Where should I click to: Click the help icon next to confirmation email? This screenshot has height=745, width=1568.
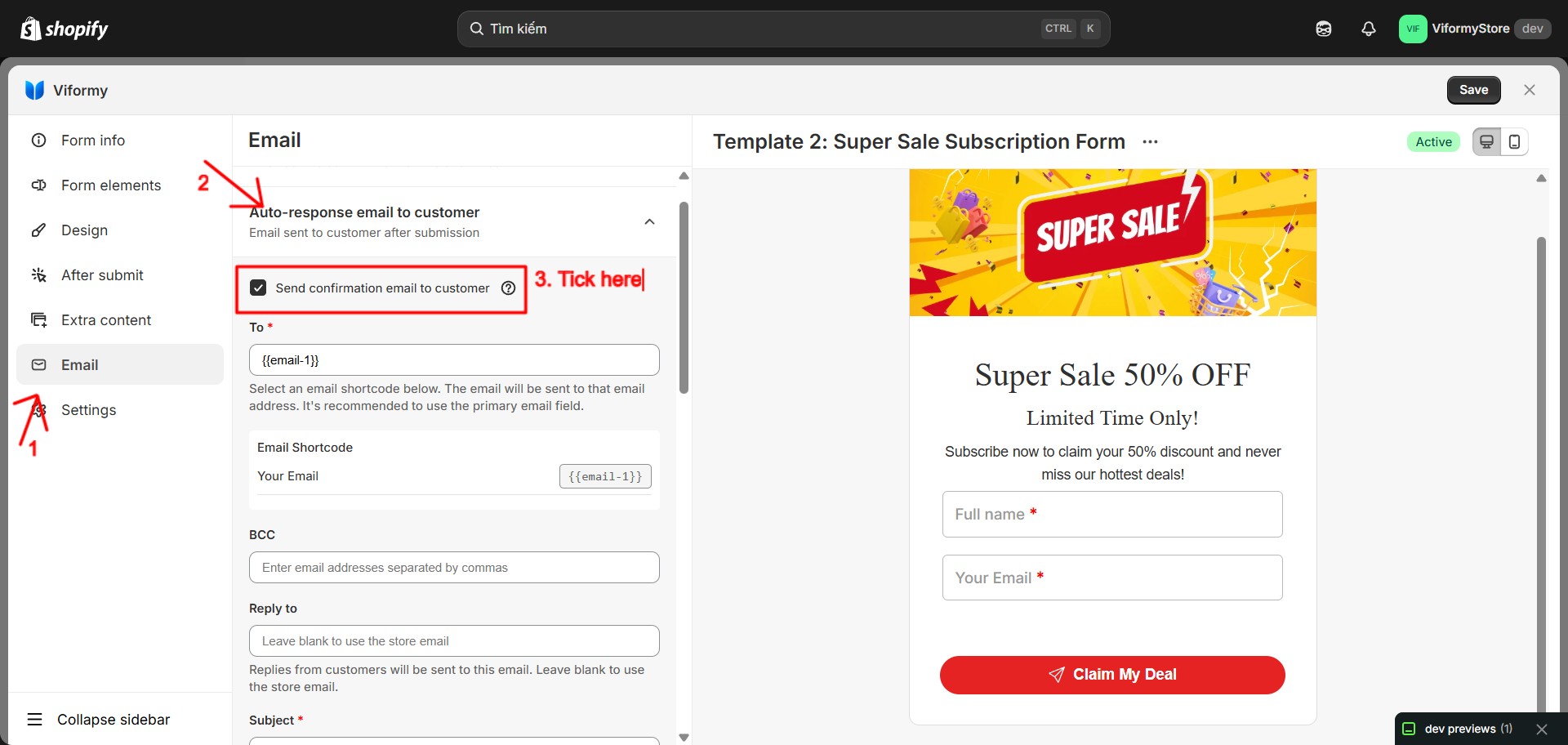pyautogui.click(x=508, y=288)
